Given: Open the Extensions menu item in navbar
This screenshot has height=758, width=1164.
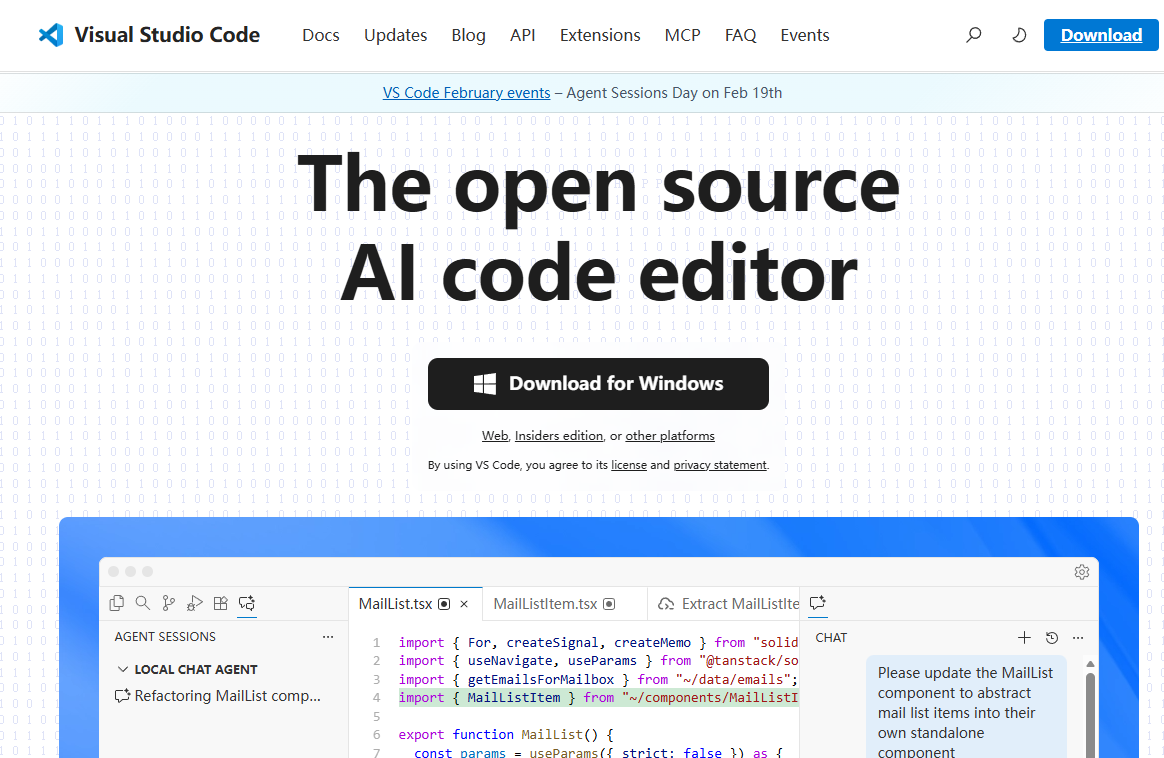Looking at the screenshot, I should (600, 35).
